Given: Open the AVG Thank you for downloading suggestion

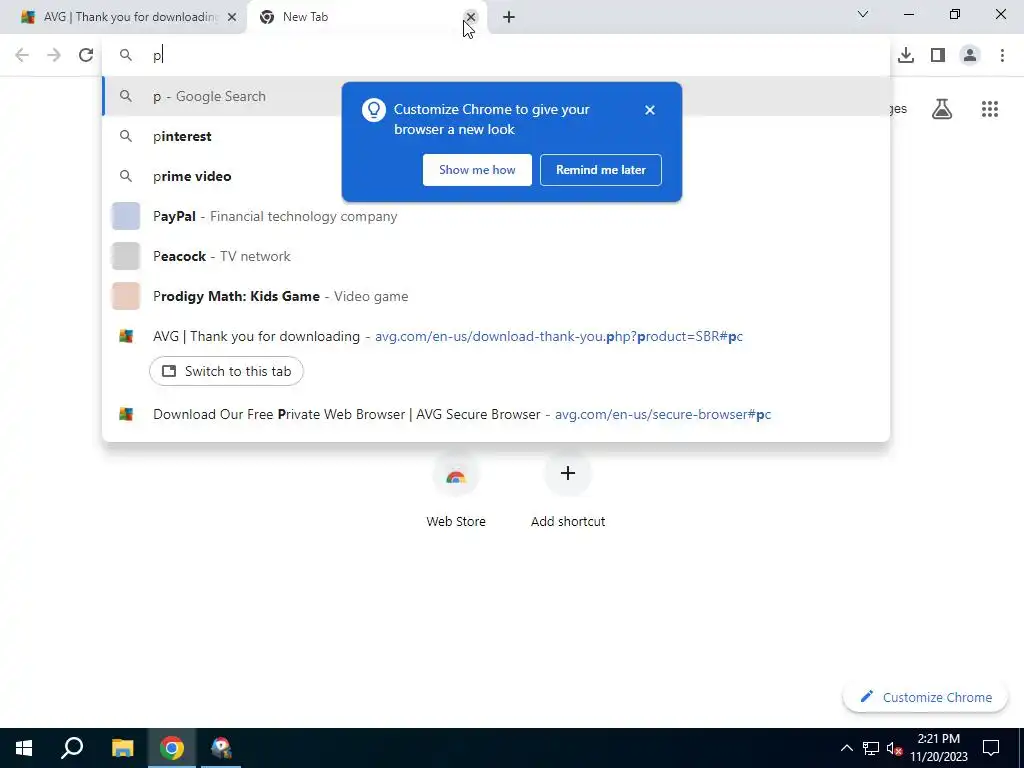Looking at the screenshot, I should [496, 336].
